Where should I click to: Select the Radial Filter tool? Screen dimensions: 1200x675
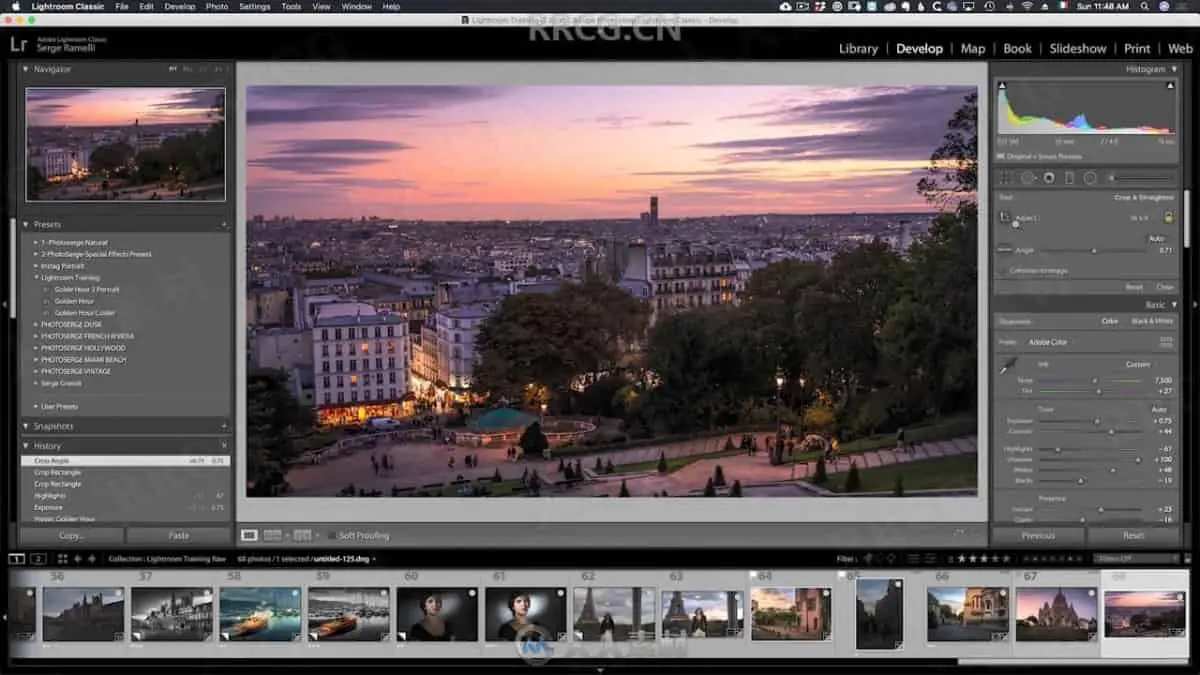point(1090,178)
